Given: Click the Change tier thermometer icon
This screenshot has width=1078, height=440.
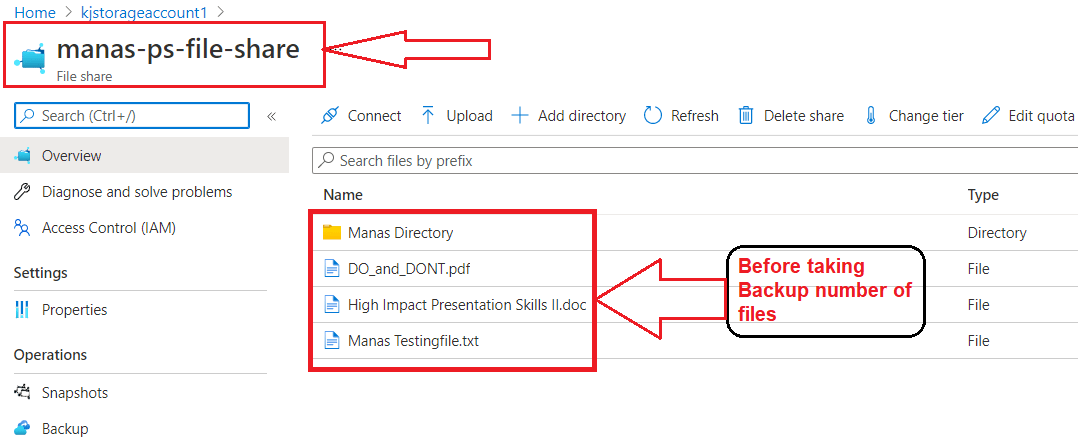Looking at the screenshot, I should [871, 116].
